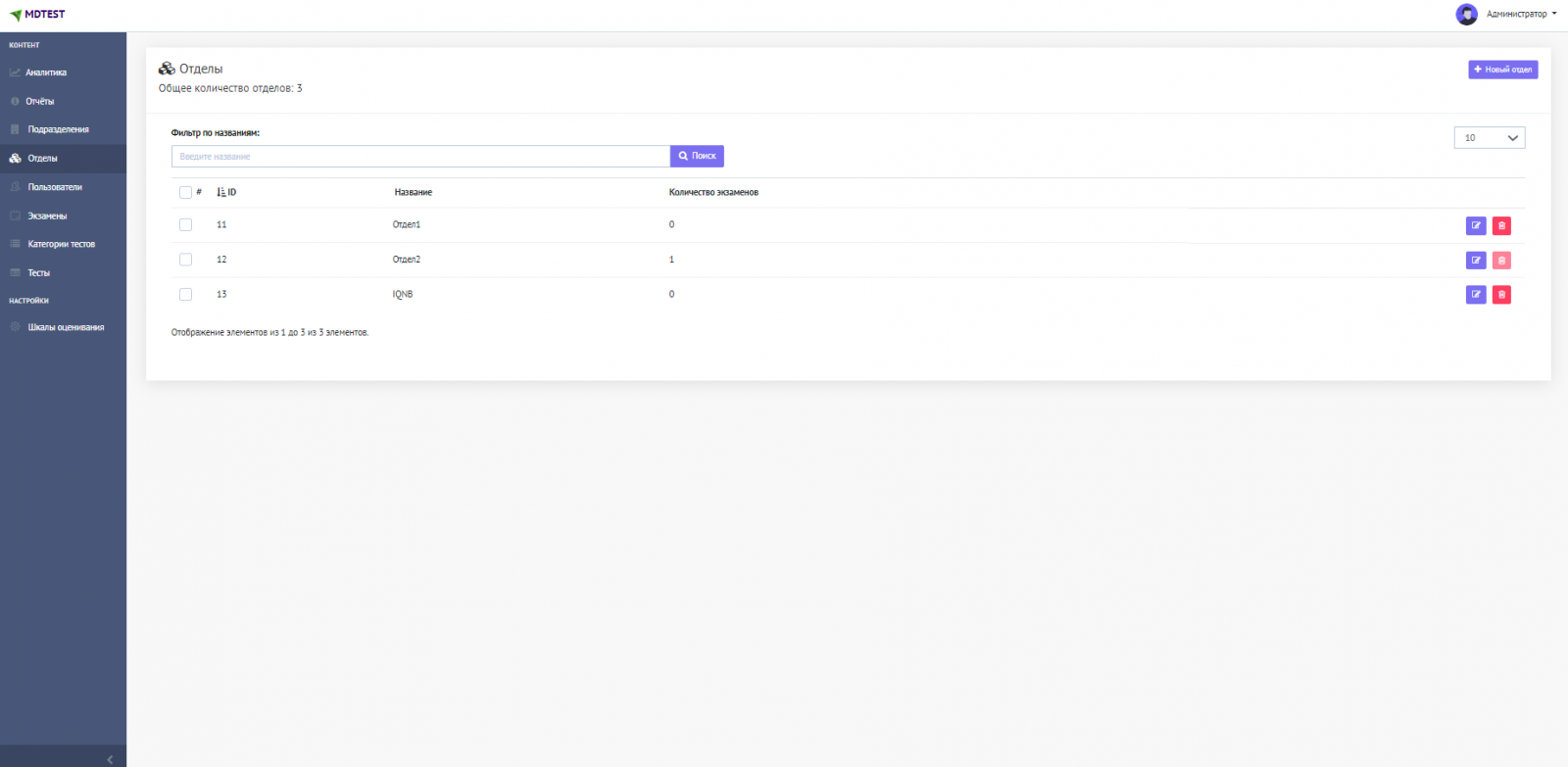
Task: Focus the department name filter field
Action: pos(420,157)
